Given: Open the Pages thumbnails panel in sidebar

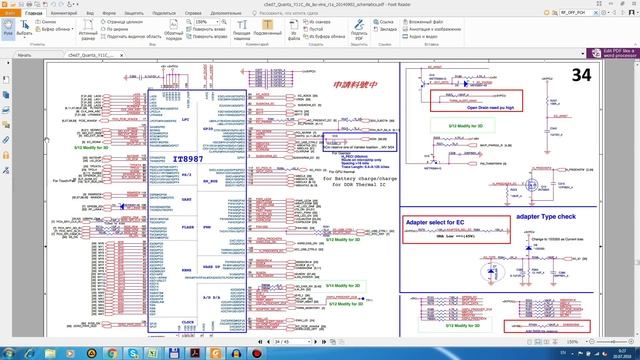Looking at the screenshot, I should [x=6, y=95].
